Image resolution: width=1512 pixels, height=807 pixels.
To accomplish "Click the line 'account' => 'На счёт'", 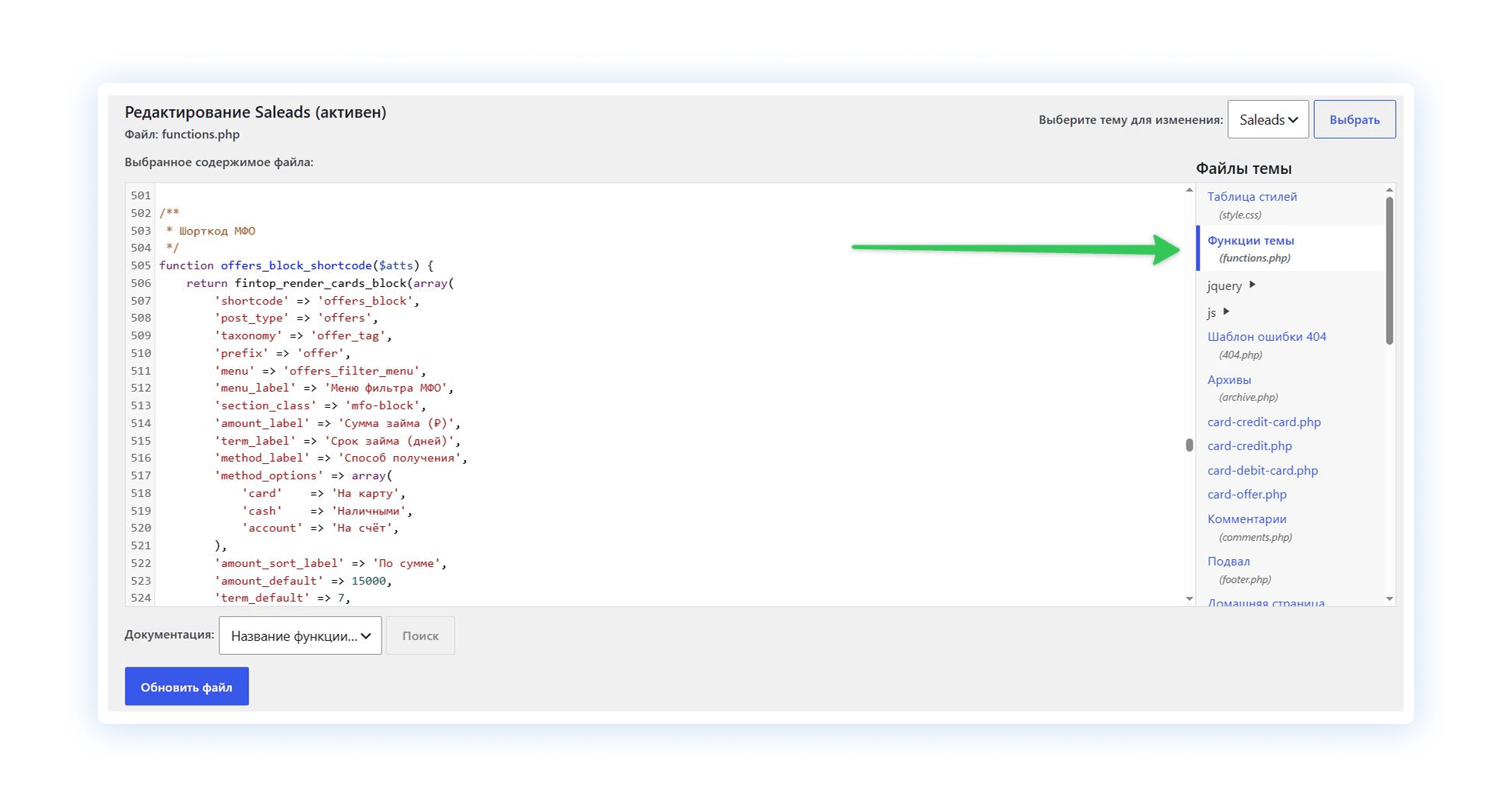I will 320,528.
